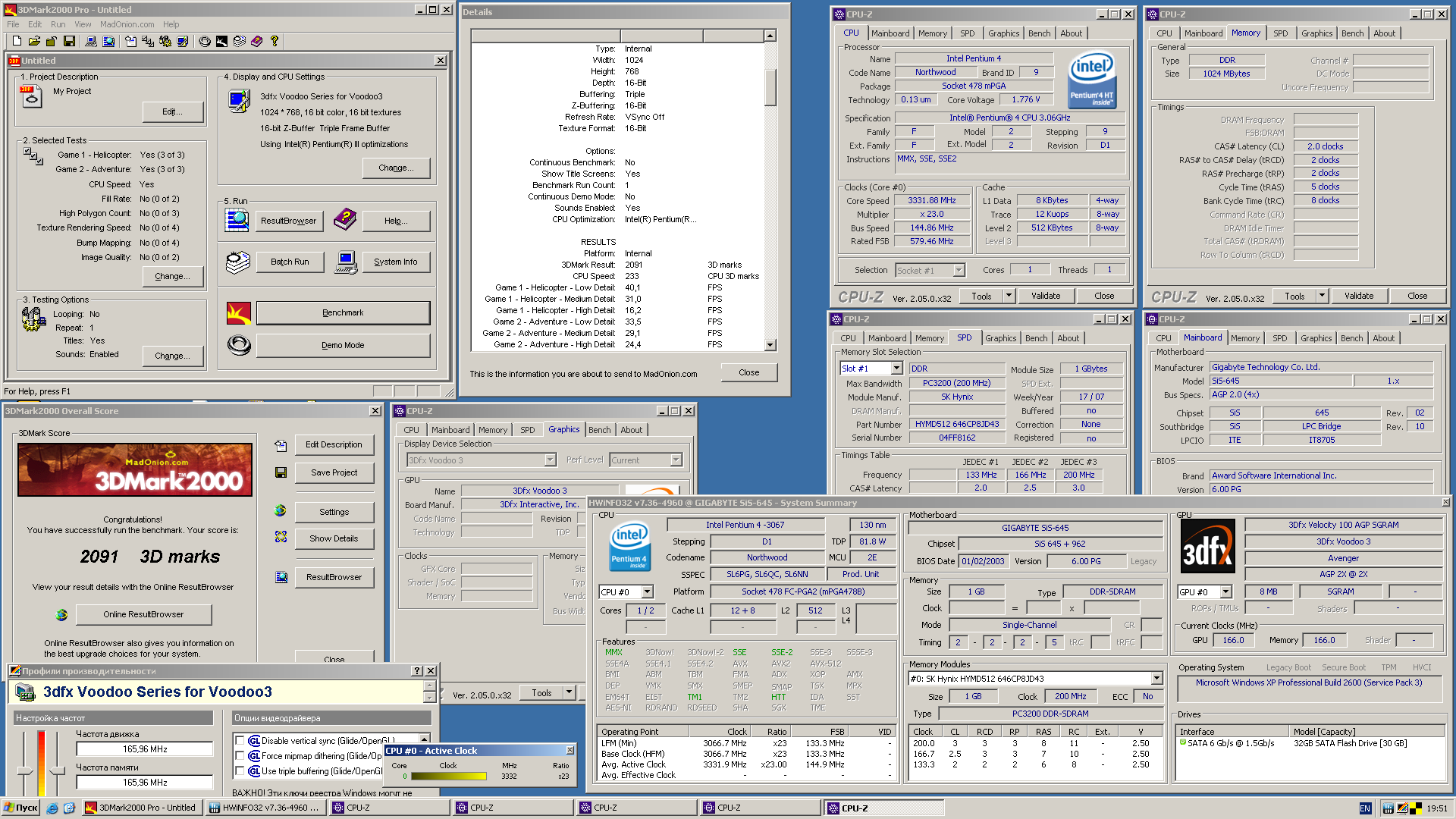Click the Demo Mode ring icon in Run section
This screenshot has width=1456, height=819.
click(x=239, y=345)
